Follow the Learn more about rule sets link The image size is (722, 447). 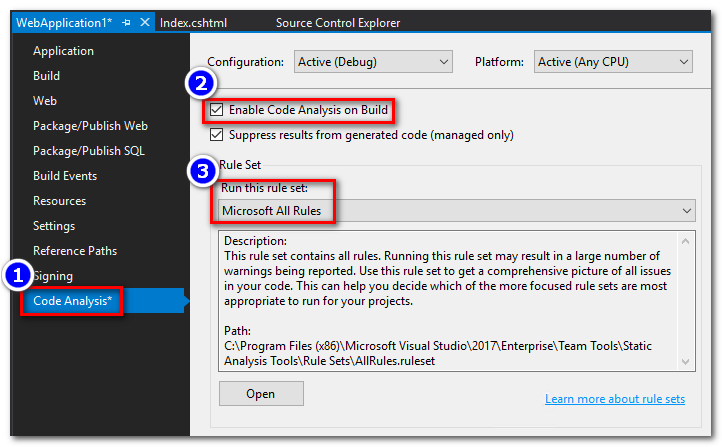(x=615, y=399)
